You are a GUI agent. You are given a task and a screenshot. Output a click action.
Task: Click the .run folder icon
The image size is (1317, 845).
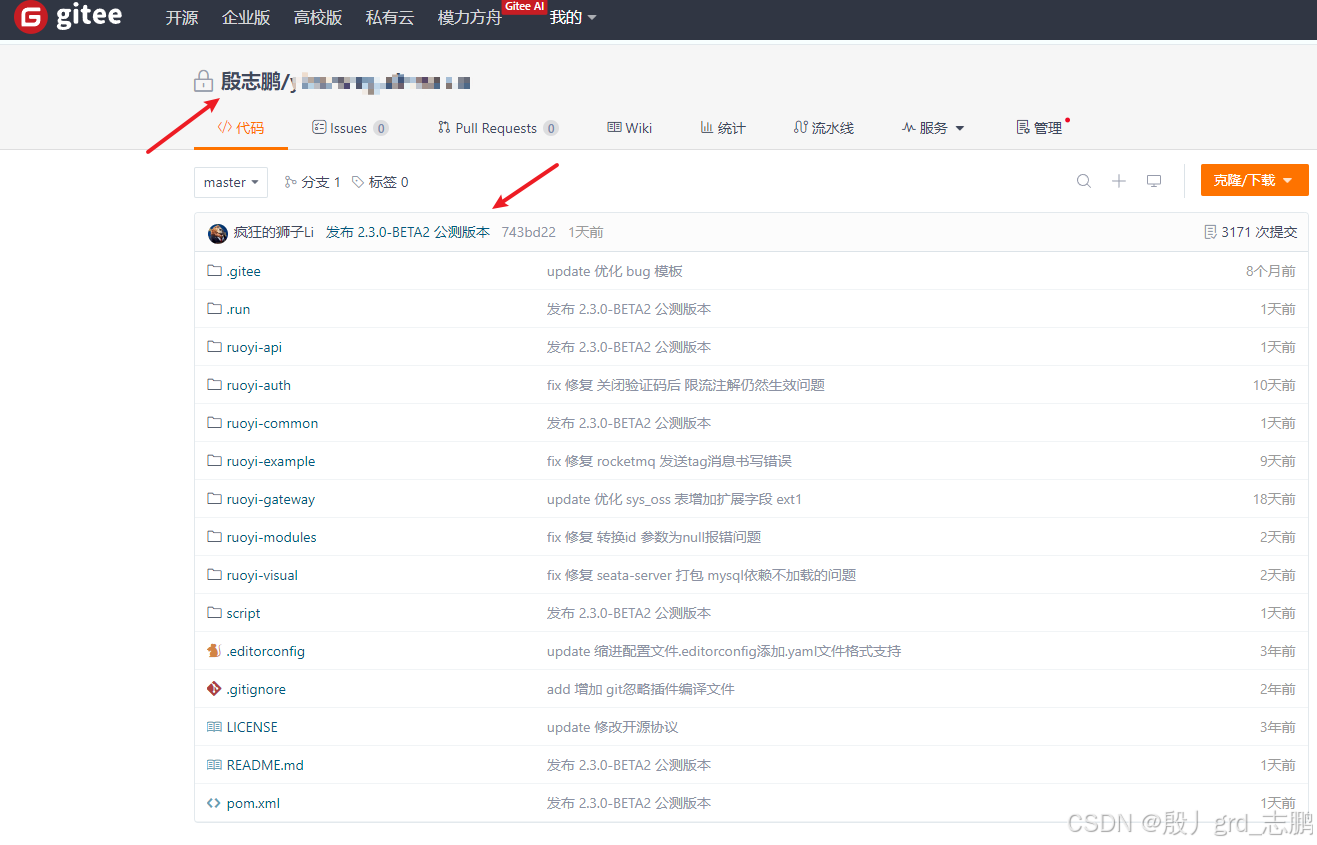tap(214, 309)
